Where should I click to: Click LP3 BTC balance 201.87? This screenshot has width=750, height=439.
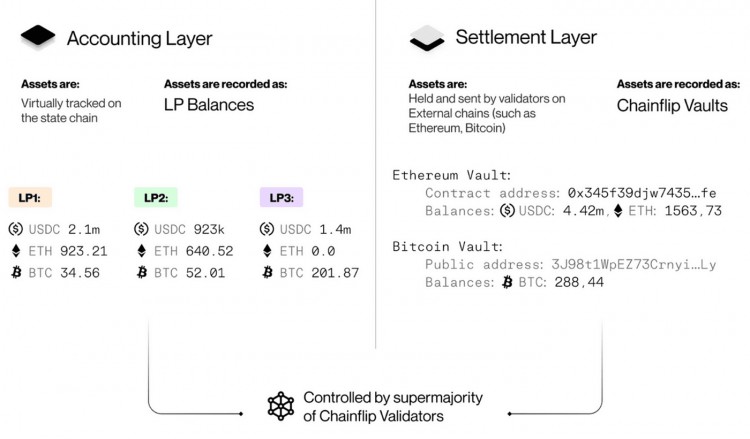click(335, 273)
